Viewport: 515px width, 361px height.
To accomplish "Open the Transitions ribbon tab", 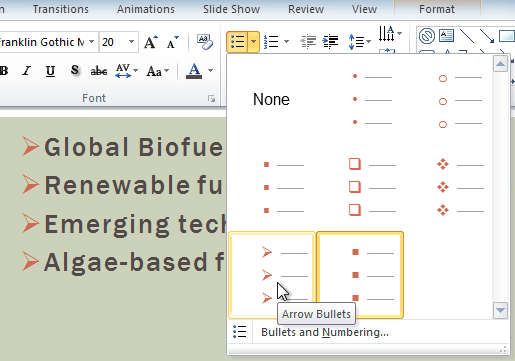I will pos(61,9).
